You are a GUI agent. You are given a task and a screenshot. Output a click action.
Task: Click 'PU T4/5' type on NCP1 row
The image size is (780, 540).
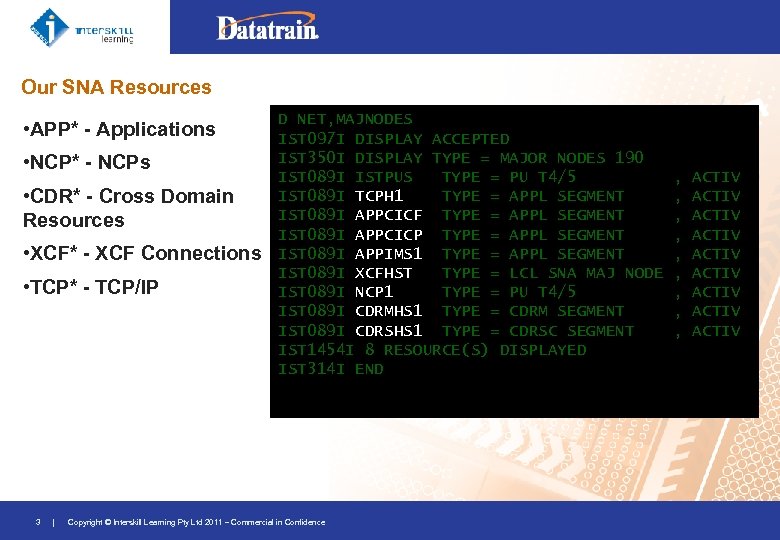pyautogui.click(x=542, y=291)
